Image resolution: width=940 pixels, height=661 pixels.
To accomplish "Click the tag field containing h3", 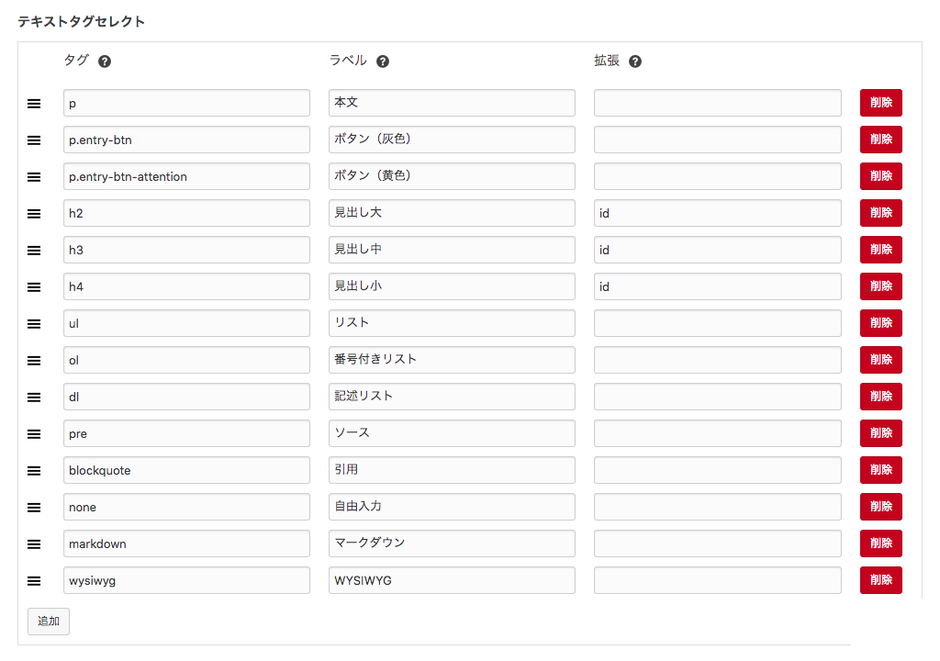I will point(186,250).
